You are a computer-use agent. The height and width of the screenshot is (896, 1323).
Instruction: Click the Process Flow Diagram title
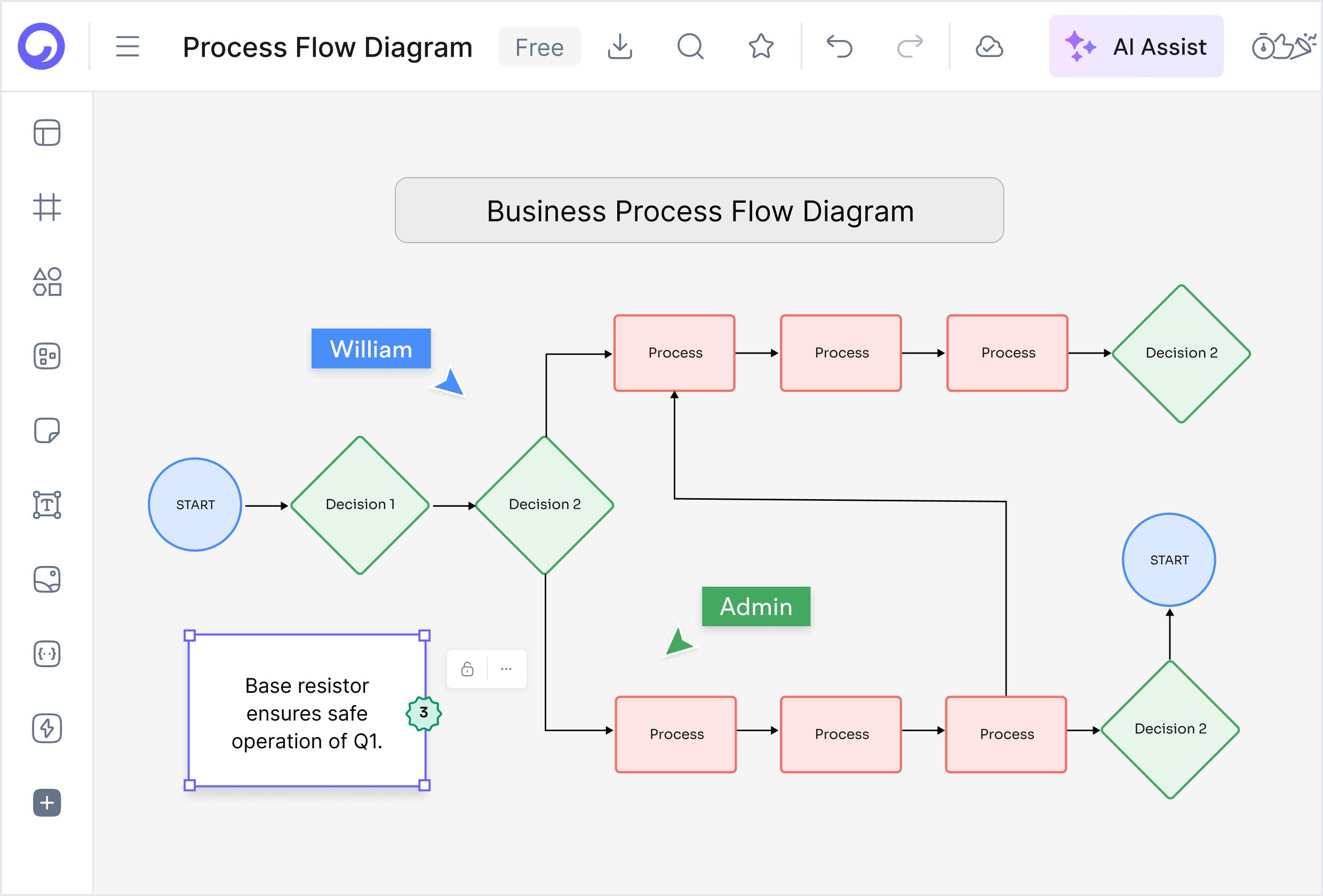tap(328, 47)
